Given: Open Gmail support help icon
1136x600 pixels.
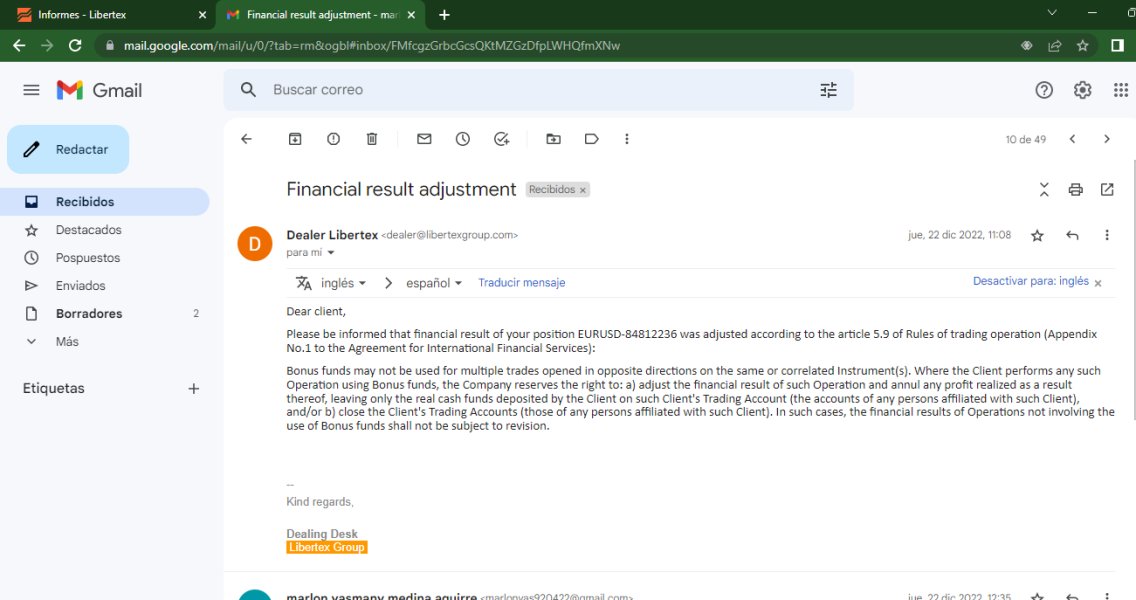Looking at the screenshot, I should coord(1044,90).
